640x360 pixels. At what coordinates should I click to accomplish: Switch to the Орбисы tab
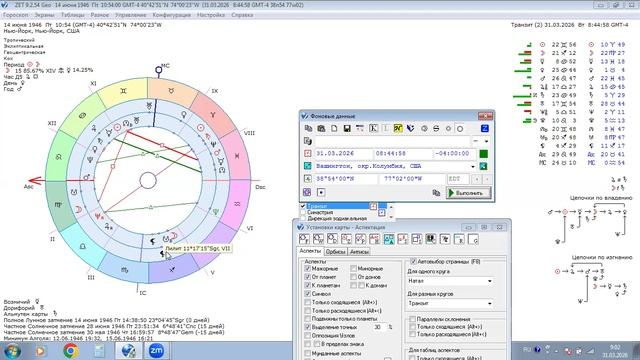tap(336, 252)
